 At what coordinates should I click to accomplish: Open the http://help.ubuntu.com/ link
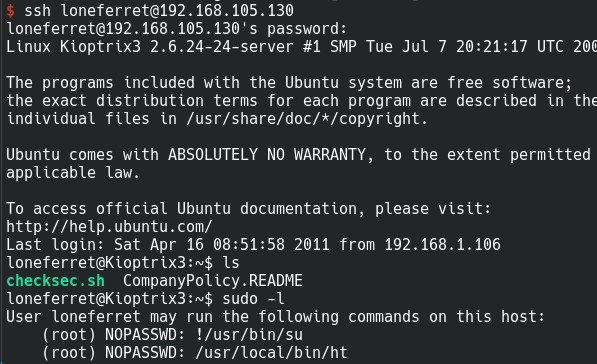[x=109, y=227]
